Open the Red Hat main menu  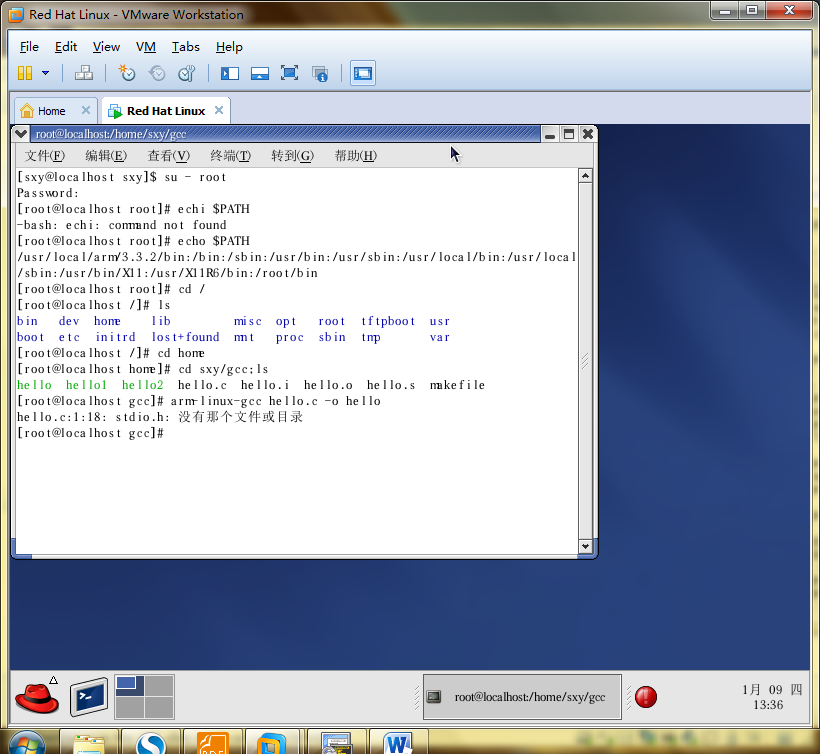click(37, 696)
